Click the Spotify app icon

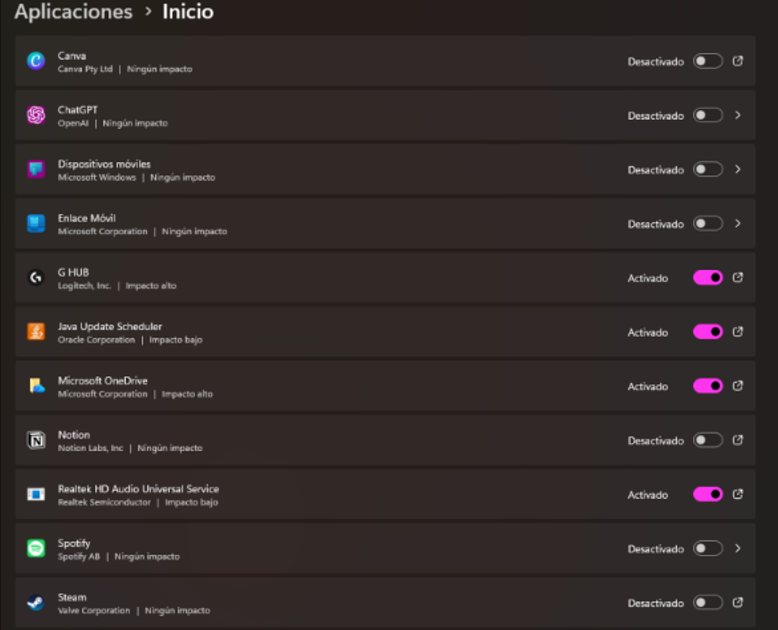(36, 549)
